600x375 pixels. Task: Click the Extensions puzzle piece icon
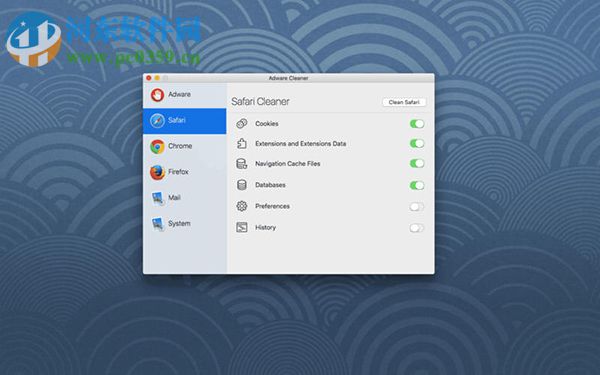click(241, 143)
